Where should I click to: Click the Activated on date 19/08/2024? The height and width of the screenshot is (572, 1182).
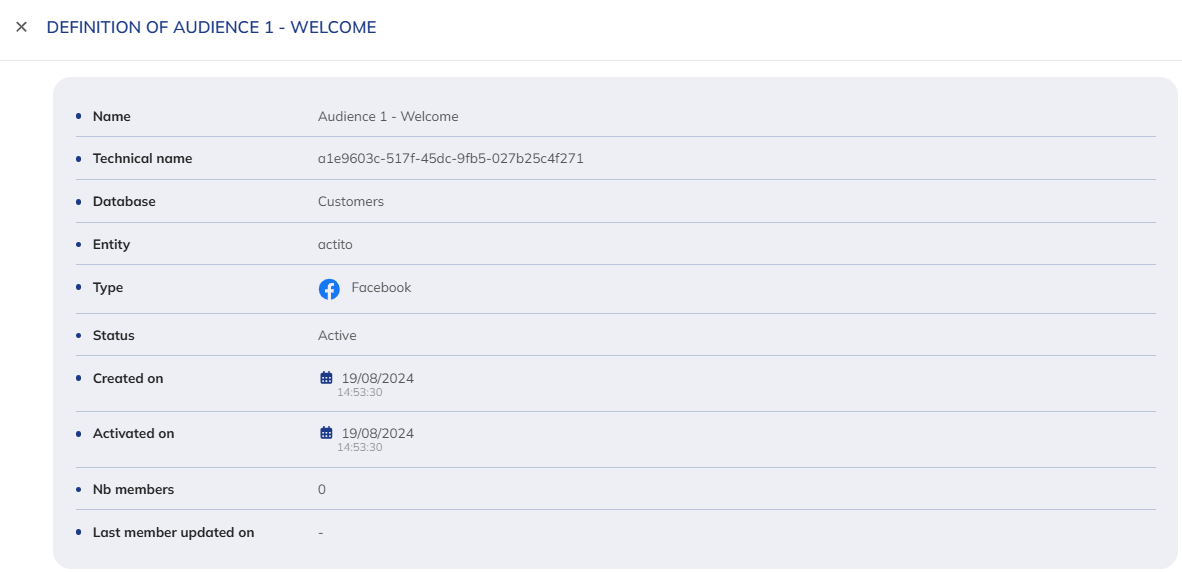378,434
